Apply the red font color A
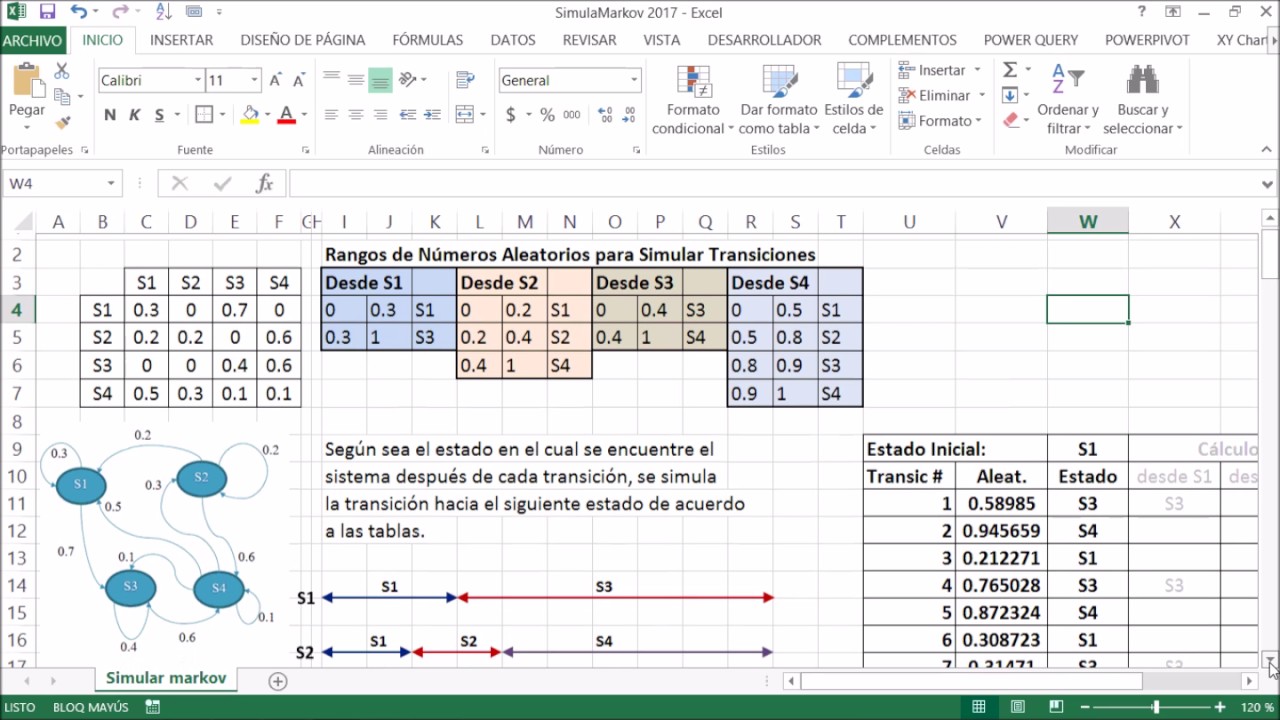 287,115
